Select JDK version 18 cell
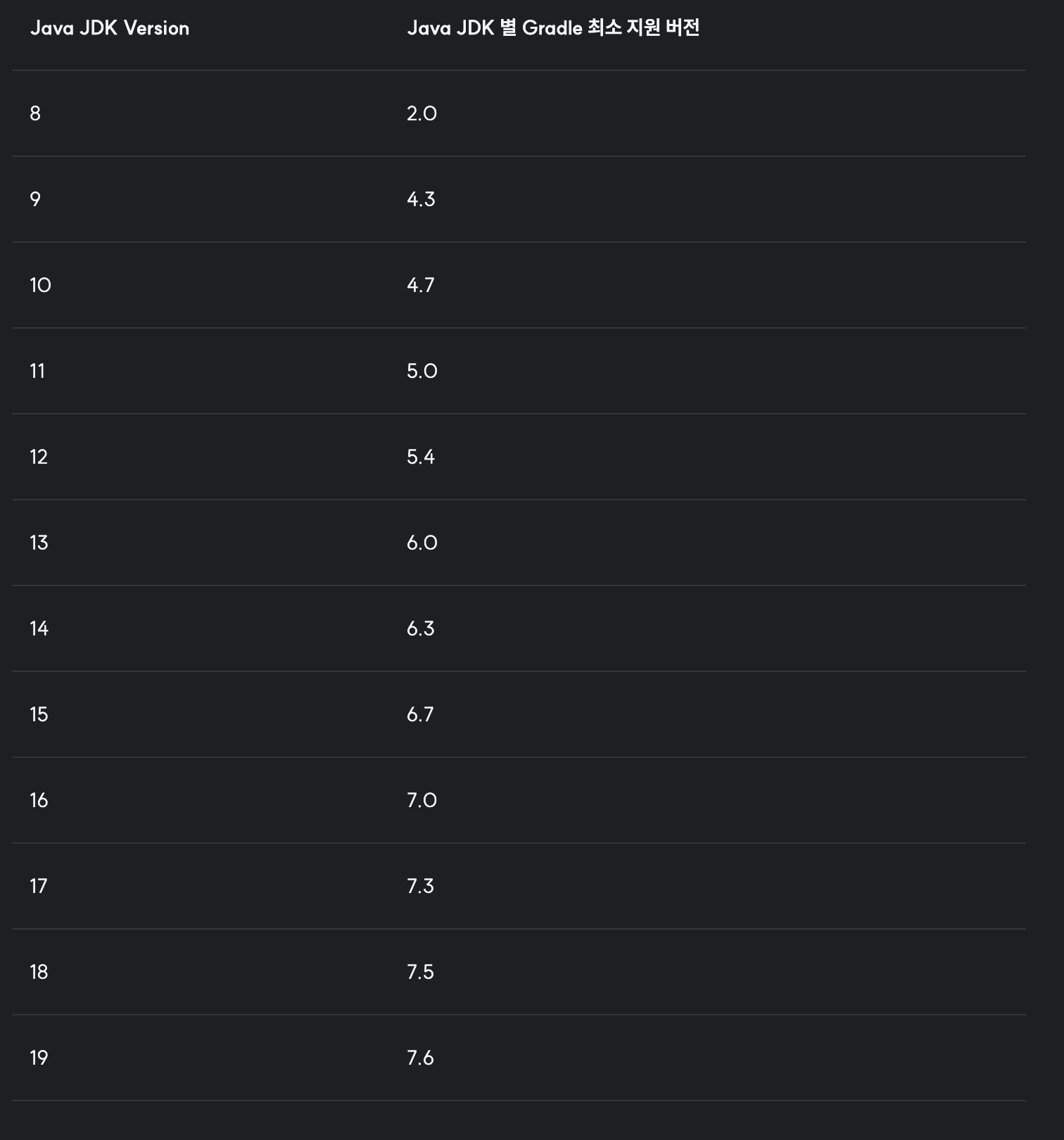Viewport: 1064px width, 1140px height. coord(39,972)
